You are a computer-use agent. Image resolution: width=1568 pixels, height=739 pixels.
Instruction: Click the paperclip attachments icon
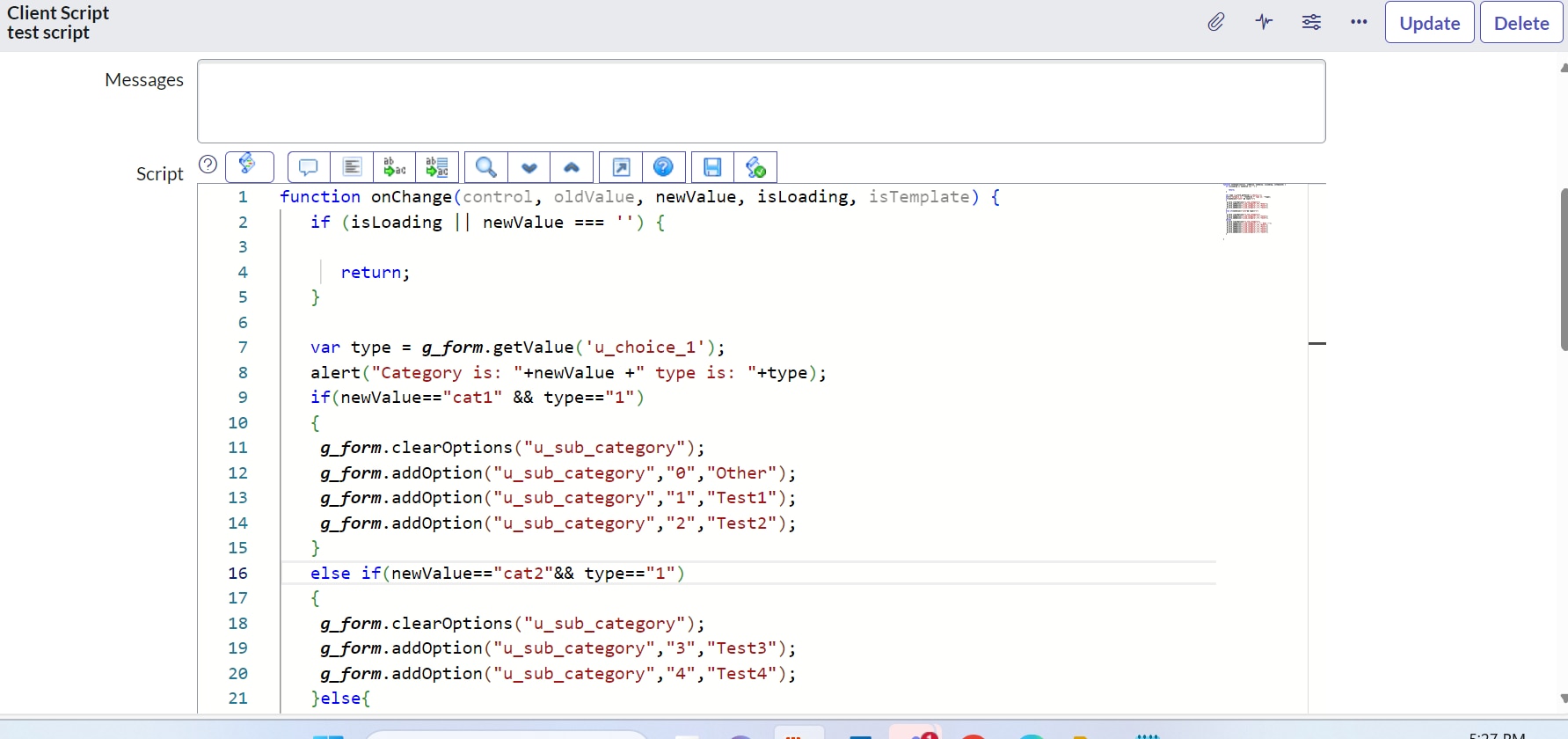coord(1216,23)
